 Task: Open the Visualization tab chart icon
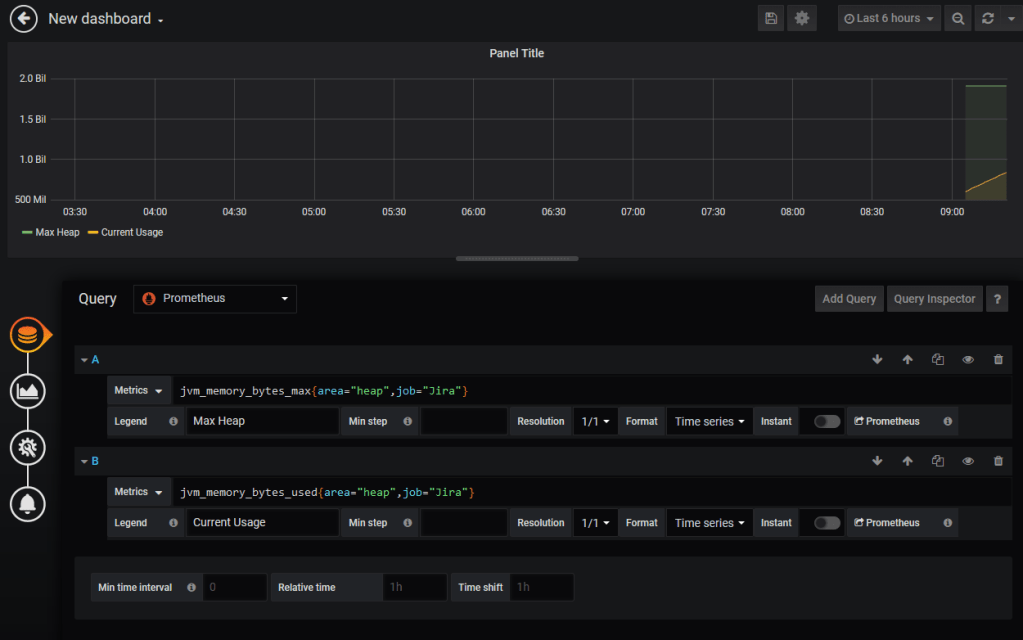tap(28, 390)
